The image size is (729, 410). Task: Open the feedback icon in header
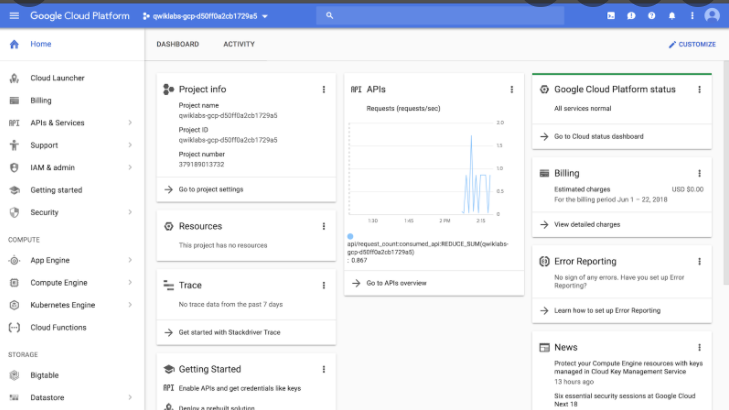pos(631,16)
